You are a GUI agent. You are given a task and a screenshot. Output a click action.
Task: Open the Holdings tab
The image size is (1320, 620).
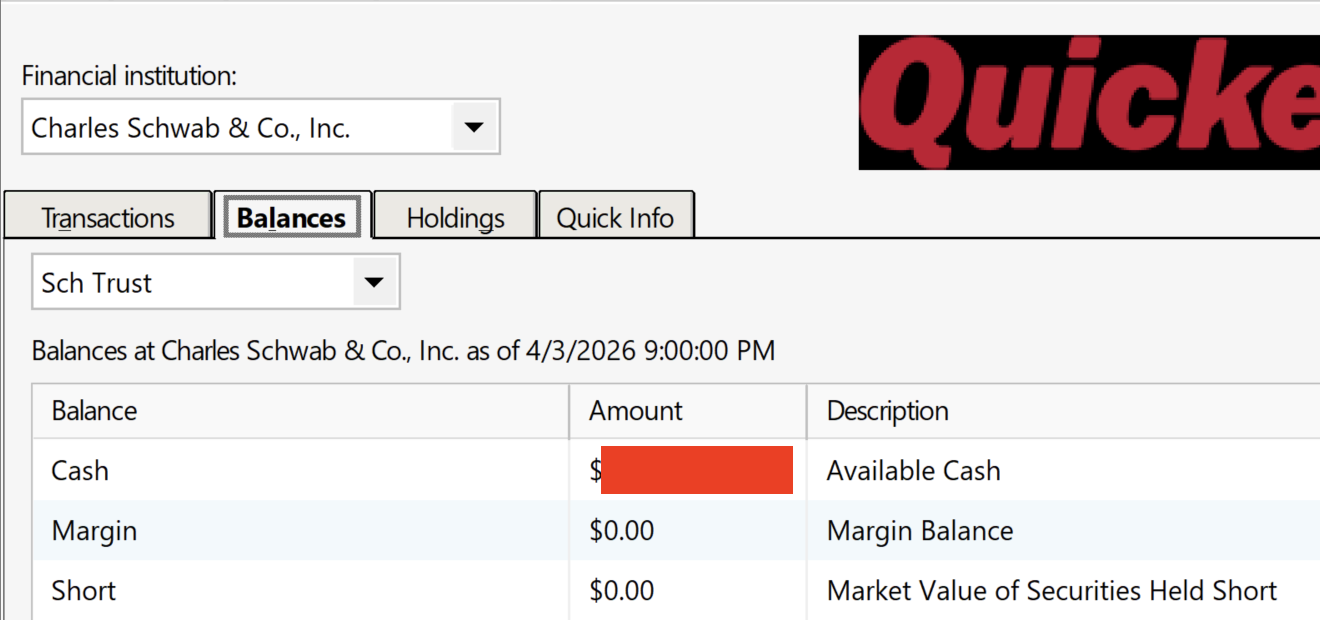point(455,218)
